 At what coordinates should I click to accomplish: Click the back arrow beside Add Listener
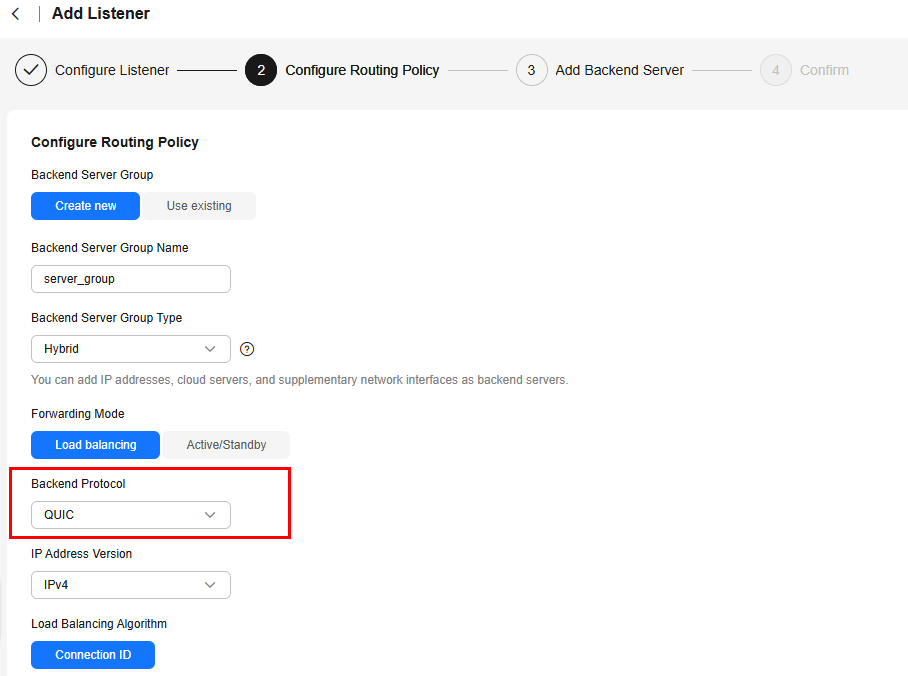coord(16,14)
